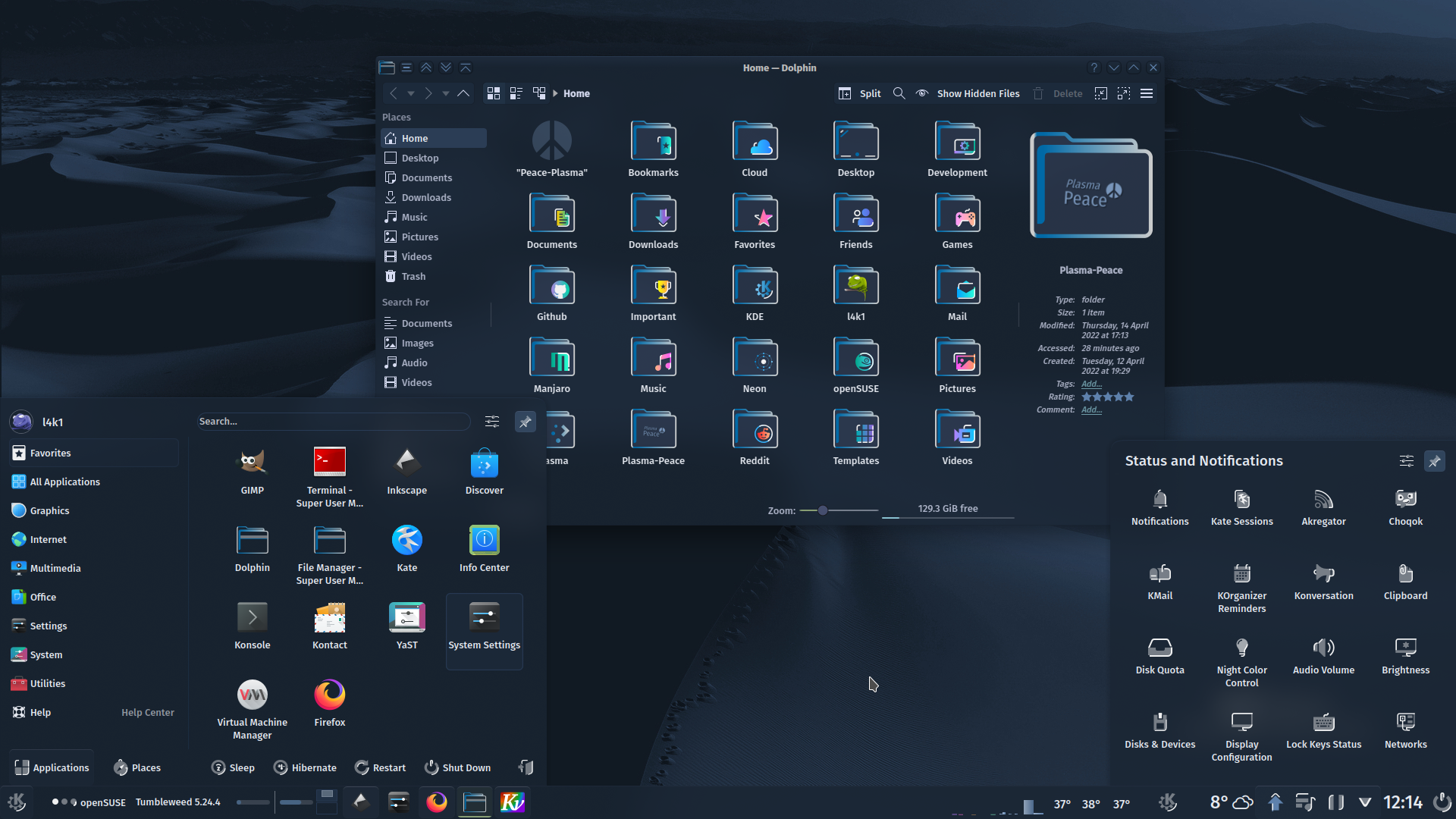
Task: Open Choqok status item
Action: pyautogui.click(x=1405, y=507)
